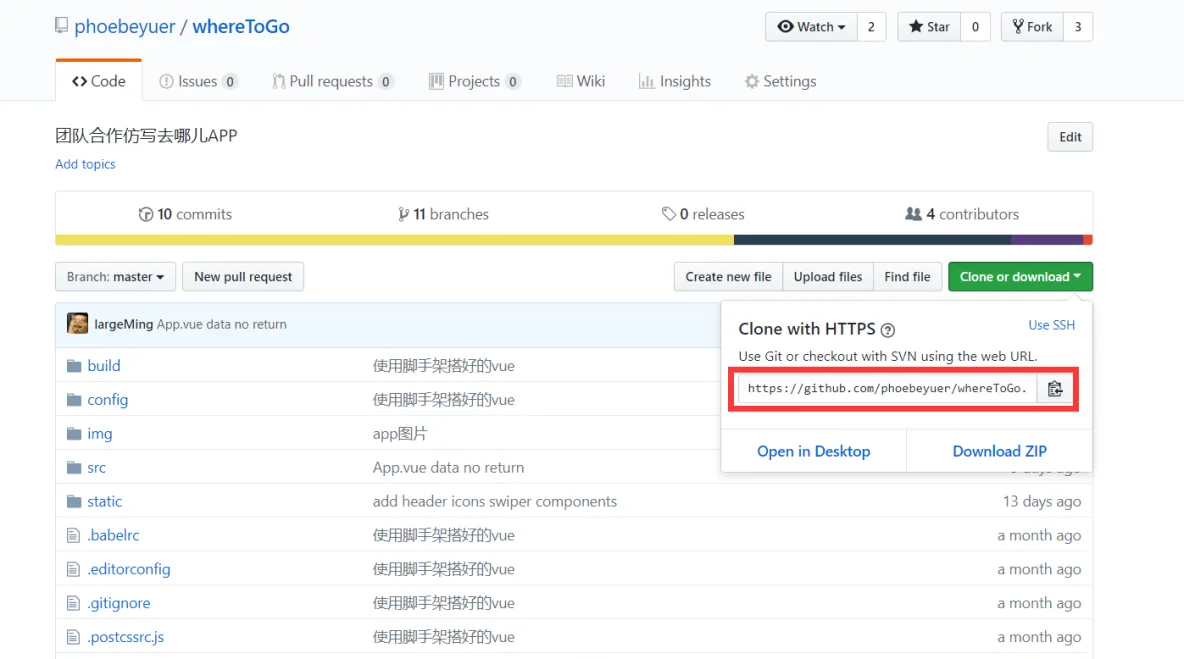Fork the whereToGo repository
The width and height of the screenshot is (1184, 659).
[1032, 26]
